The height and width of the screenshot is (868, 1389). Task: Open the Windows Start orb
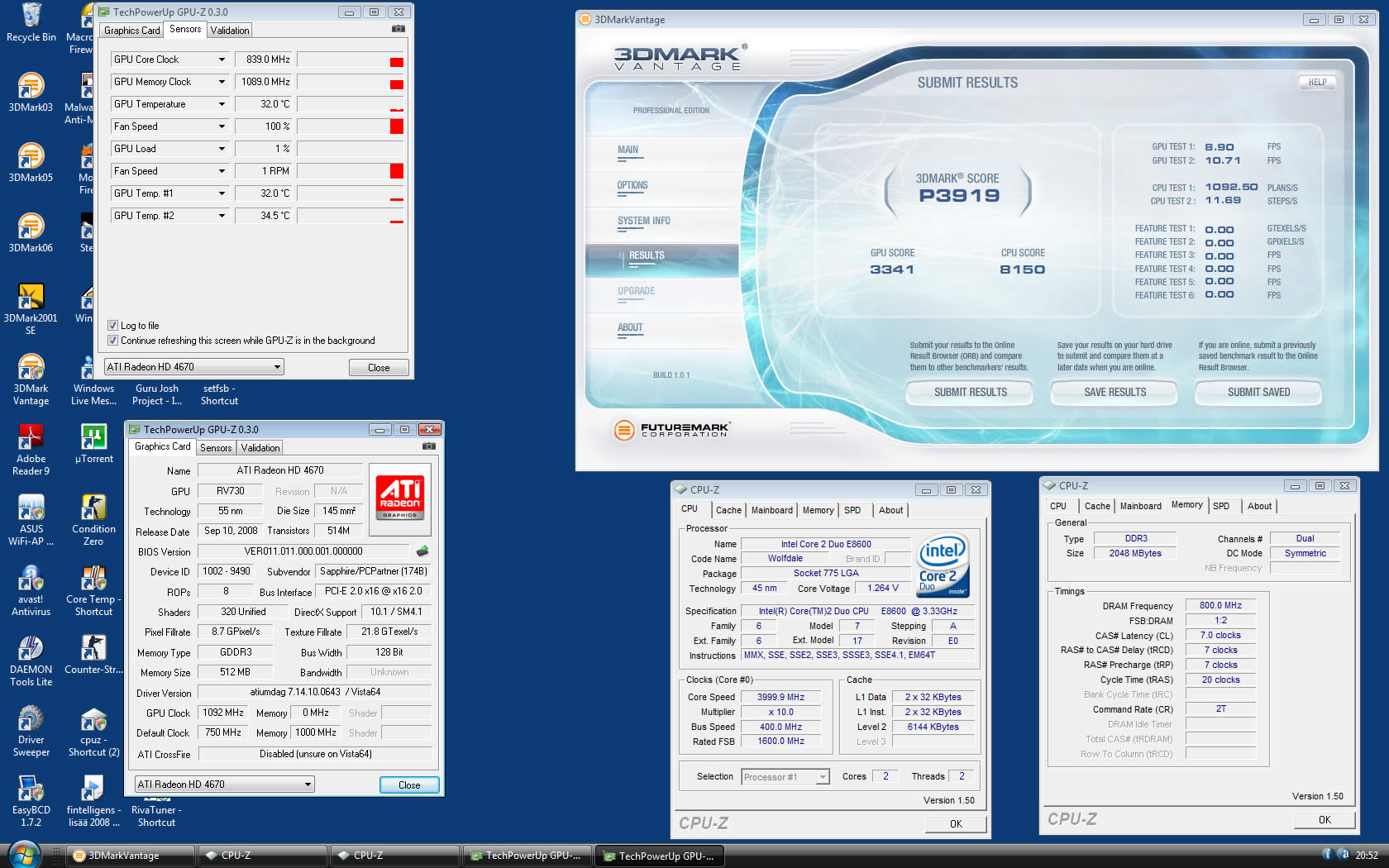pos(24,855)
